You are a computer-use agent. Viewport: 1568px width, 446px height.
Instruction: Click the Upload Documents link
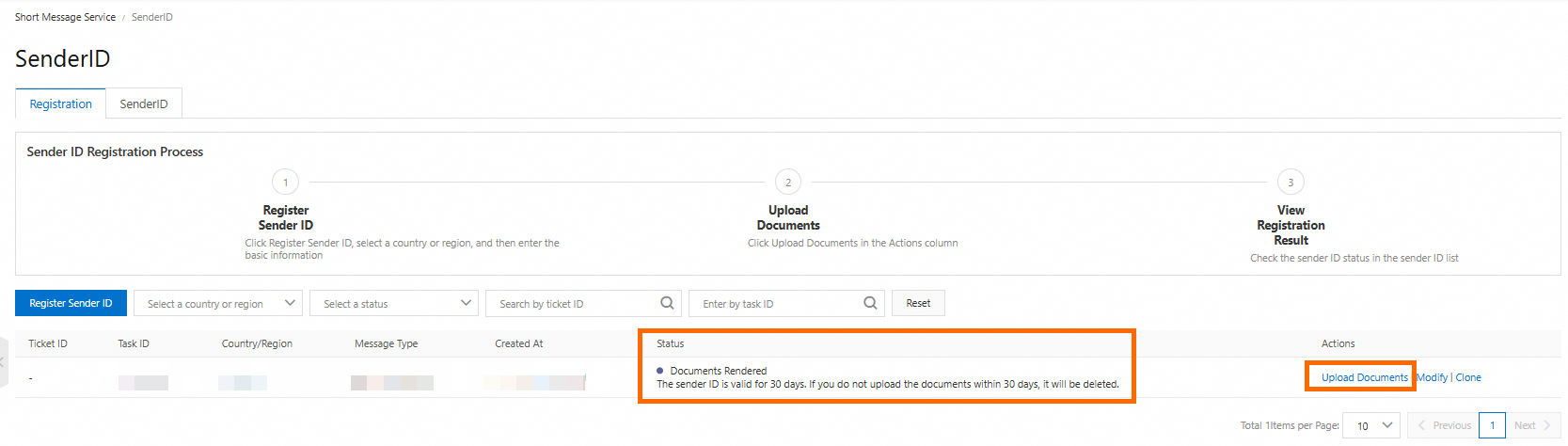click(1365, 377)
